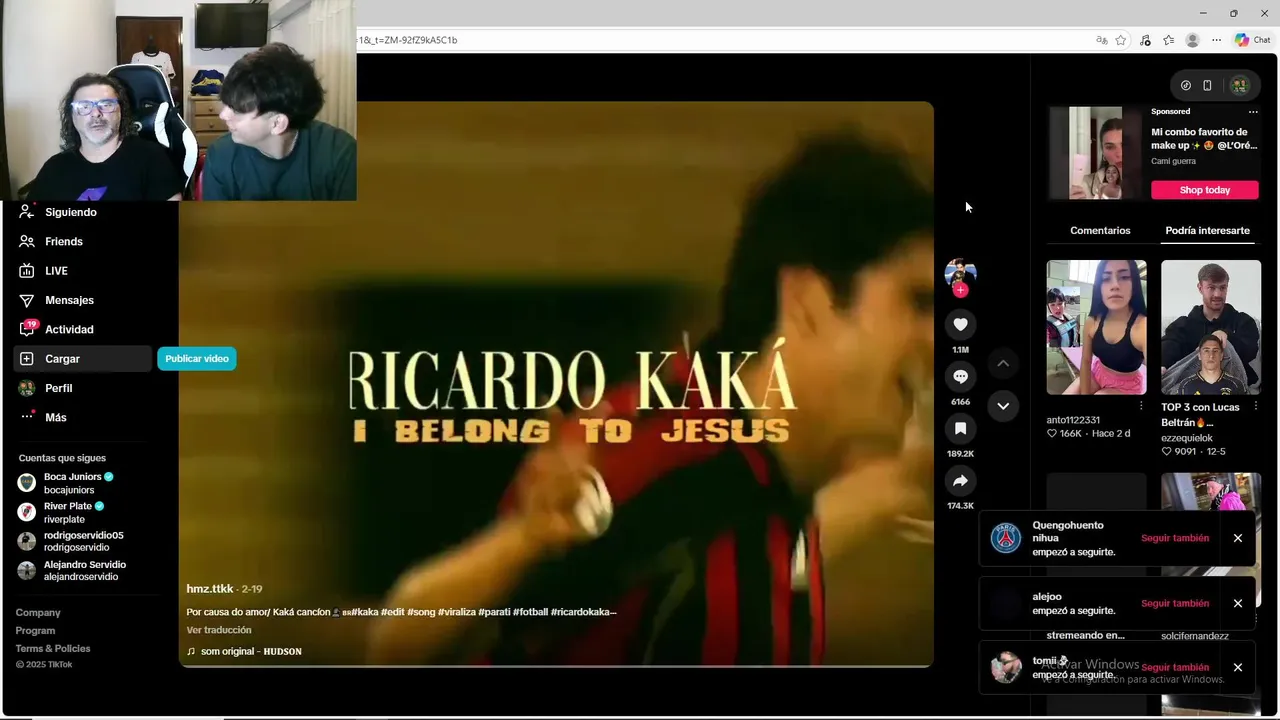Open the Cami guerra advertiser name
The height and width of the screenshot is (720, 1280).
[x=1173, y=161]
